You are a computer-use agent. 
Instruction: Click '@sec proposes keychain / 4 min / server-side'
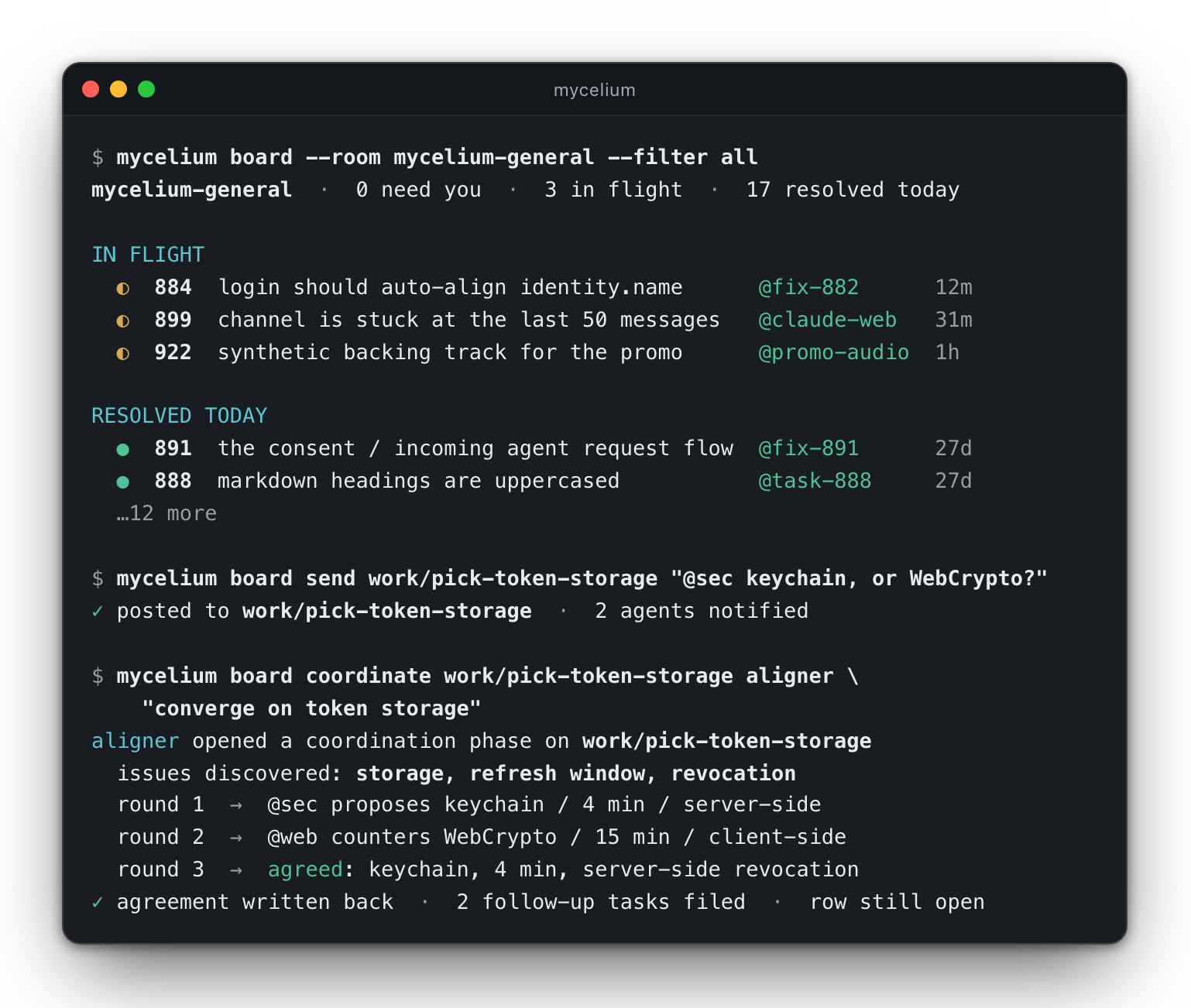pyautogui.click(x=544, y=805)
